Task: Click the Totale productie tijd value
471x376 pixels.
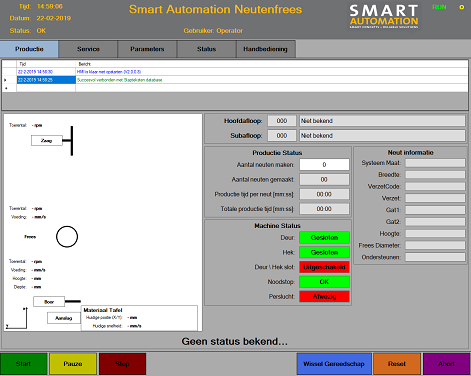Action: coord(324,209)
